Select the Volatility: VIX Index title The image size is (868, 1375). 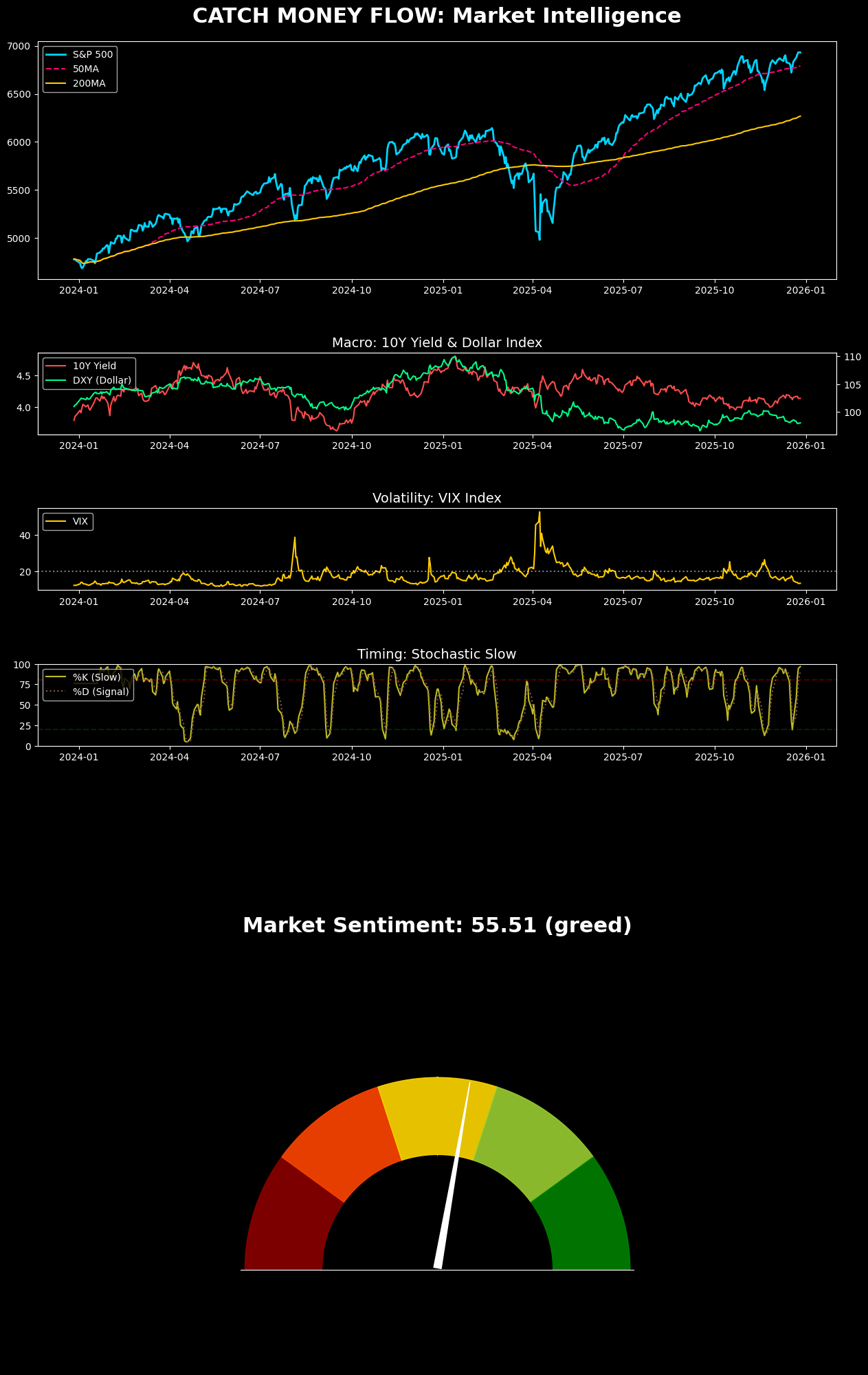coord(436,498)
